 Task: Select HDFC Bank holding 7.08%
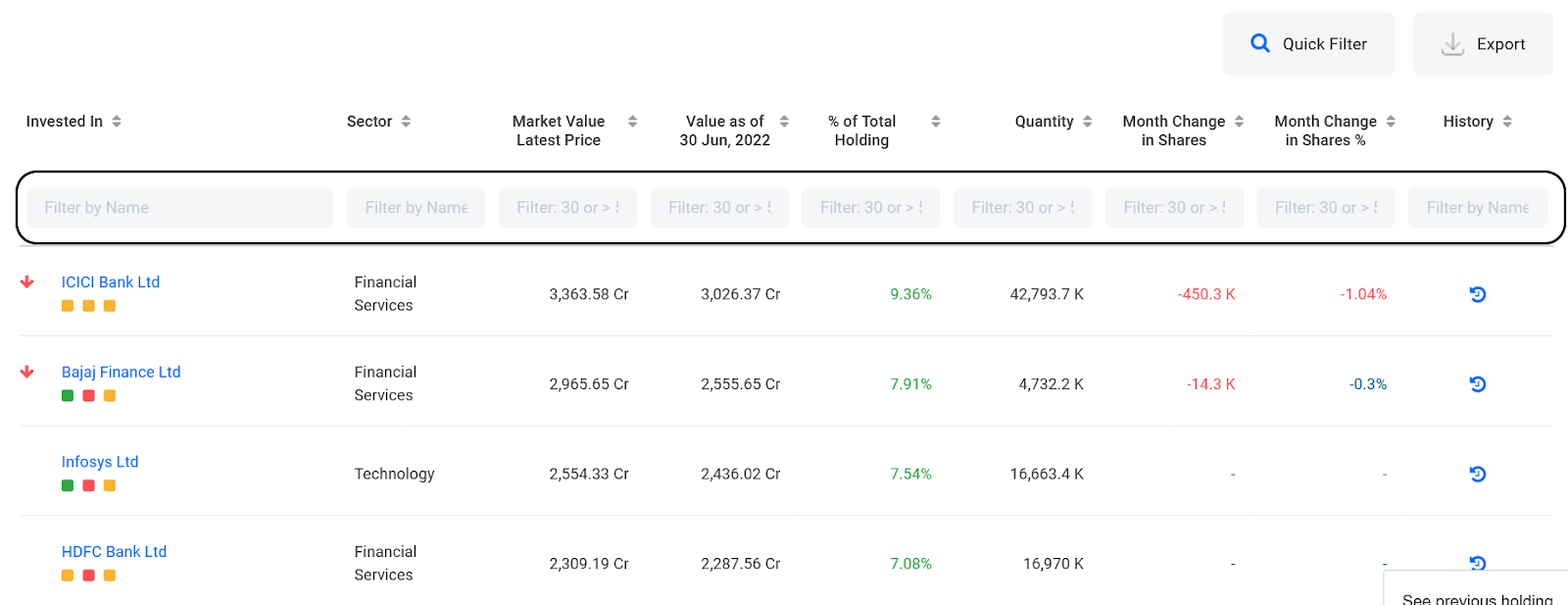pyautogui.click(x=910, y=564)
